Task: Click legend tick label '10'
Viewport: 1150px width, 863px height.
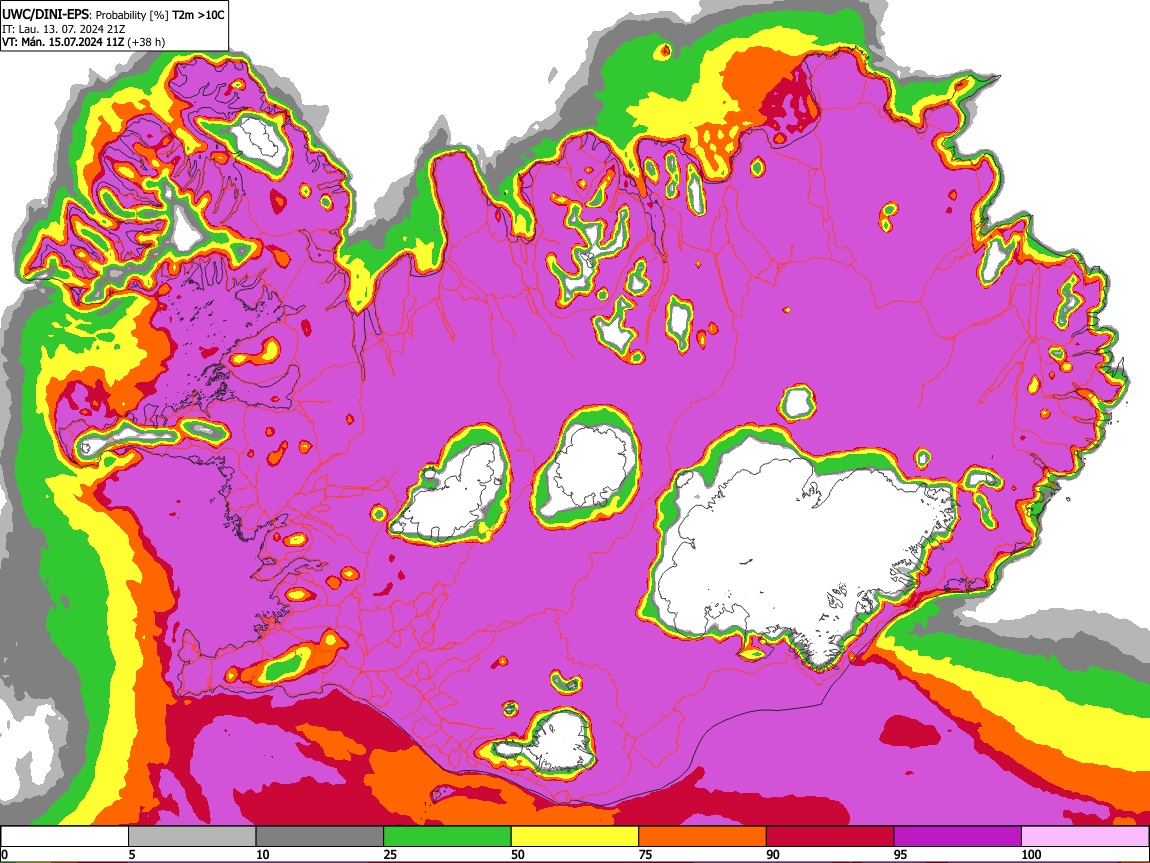Action: coord(263,854)
